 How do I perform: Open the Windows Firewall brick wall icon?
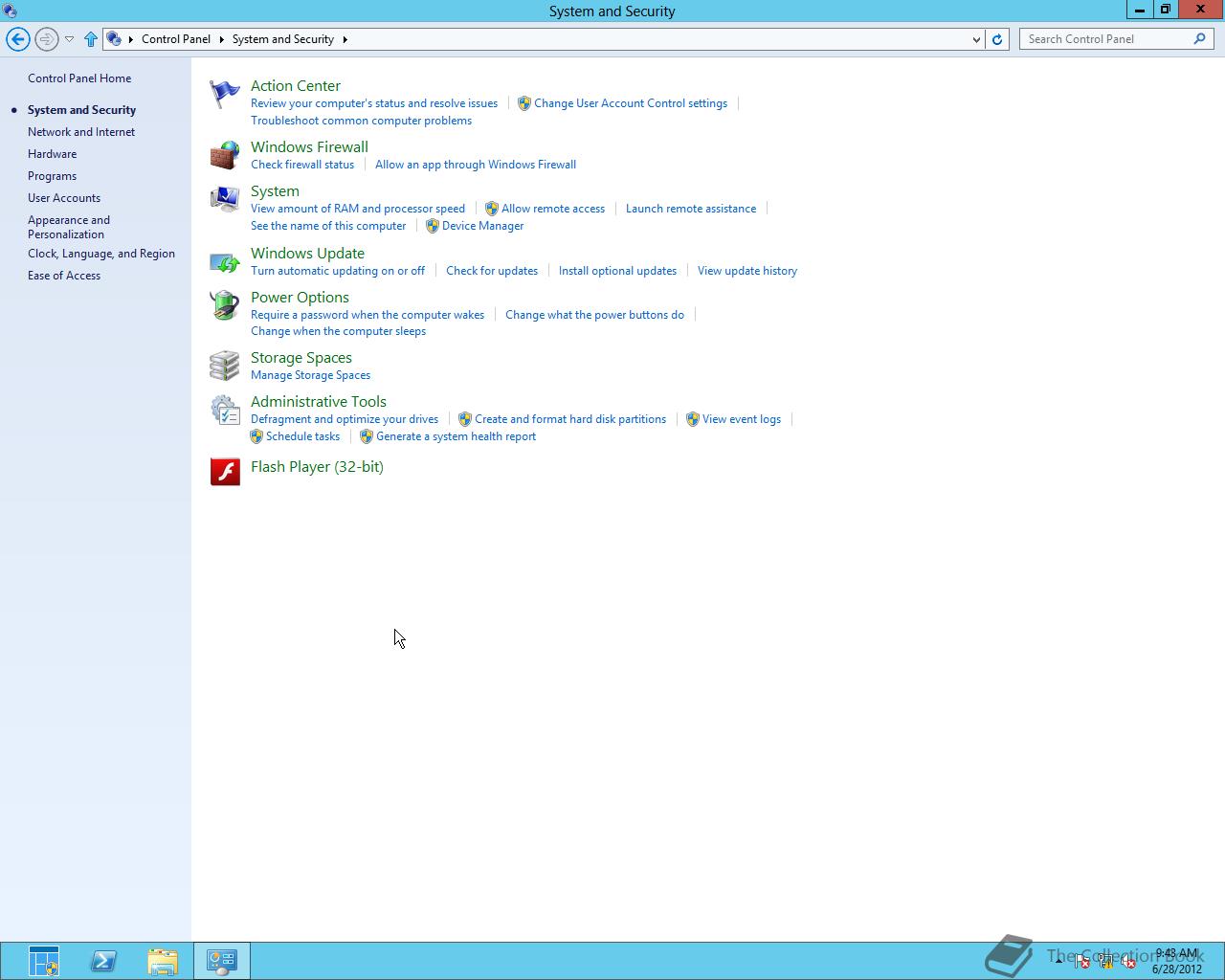pos(225,155)
